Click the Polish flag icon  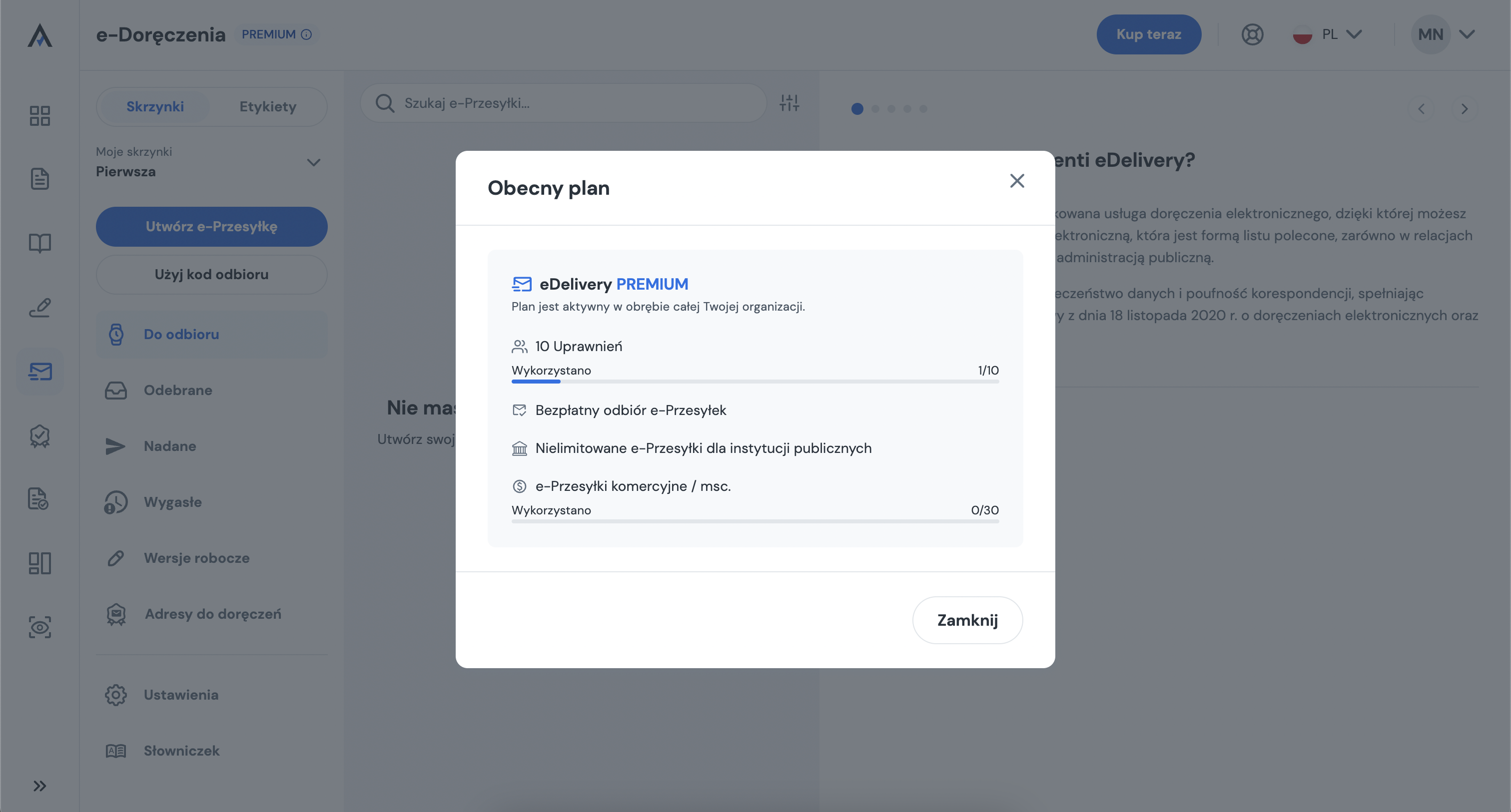[1302, 34]
